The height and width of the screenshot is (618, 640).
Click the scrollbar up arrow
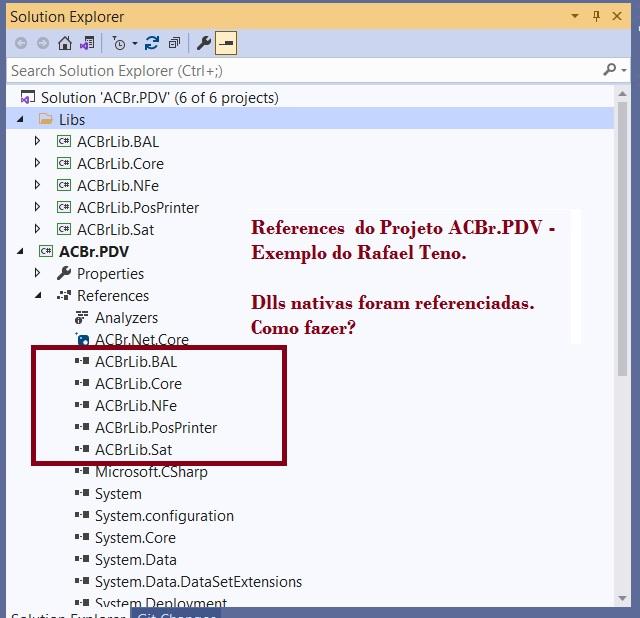click(x=622, y=94)
